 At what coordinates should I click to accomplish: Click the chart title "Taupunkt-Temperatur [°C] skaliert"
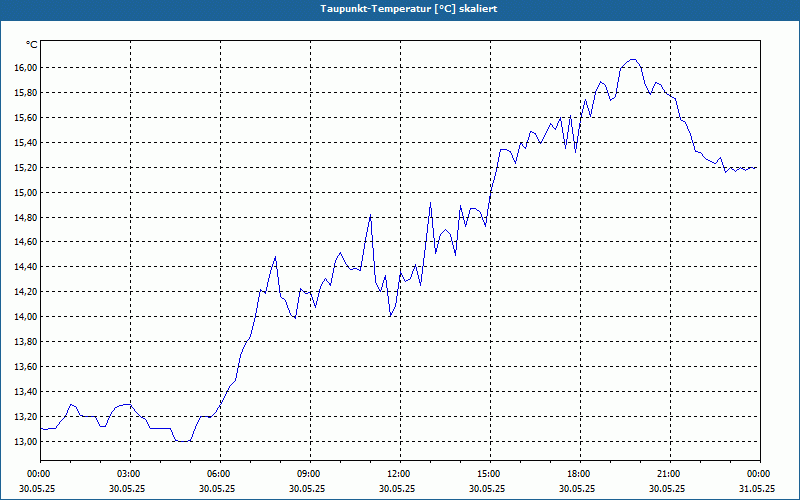409,9
